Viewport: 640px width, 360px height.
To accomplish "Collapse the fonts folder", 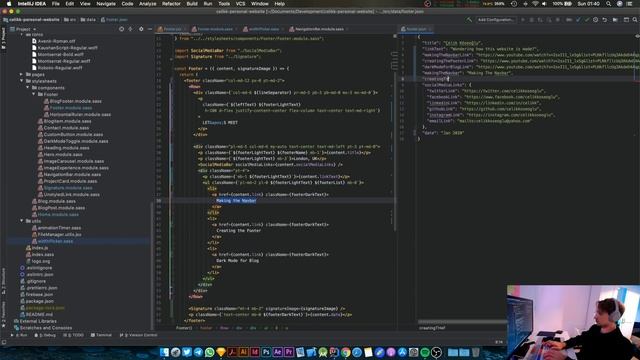I will point(22,35).
